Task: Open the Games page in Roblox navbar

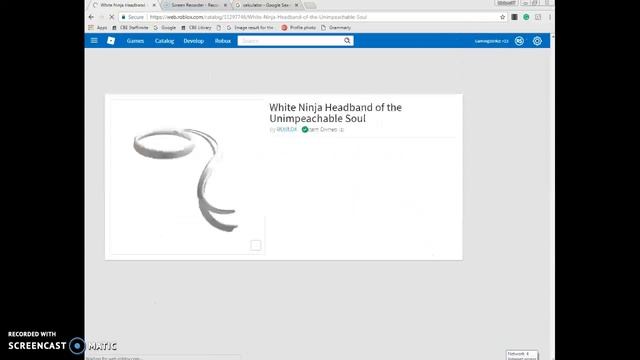Action: tap(135, 41)
